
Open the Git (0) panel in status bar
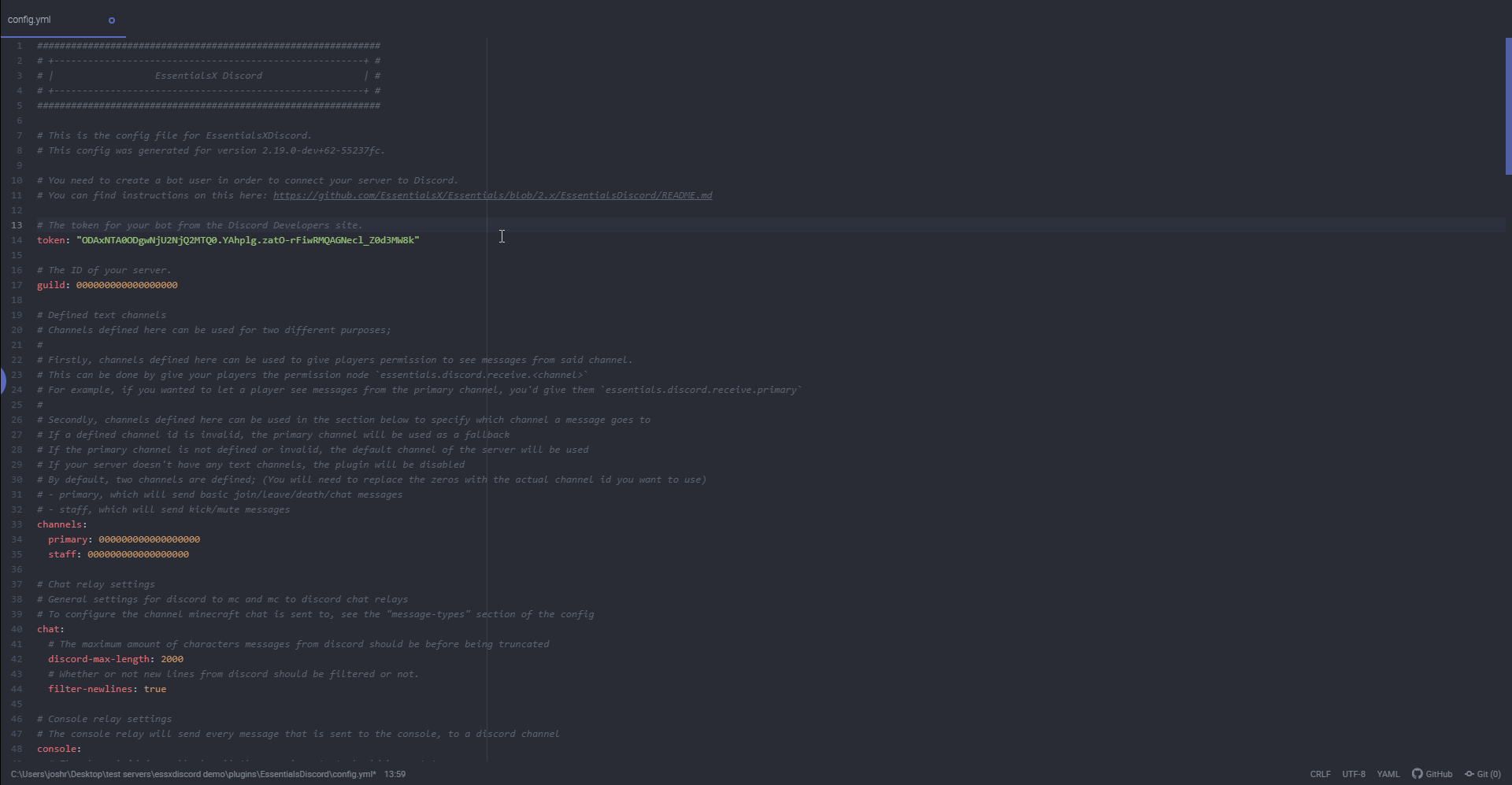pos(1483,774)
